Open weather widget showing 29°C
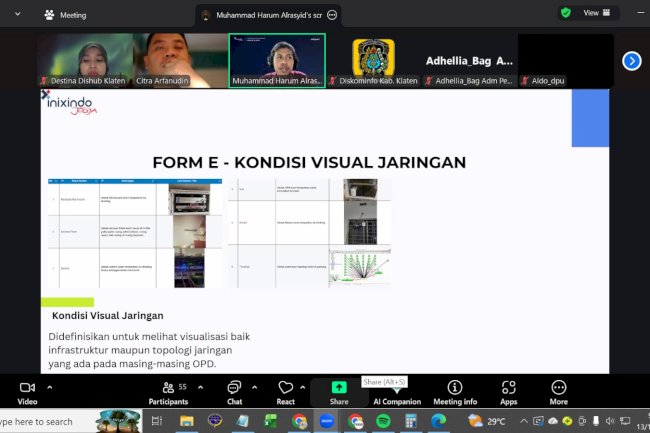The width and height of the screenshot is (650, 433). click(x=487, y=421)
